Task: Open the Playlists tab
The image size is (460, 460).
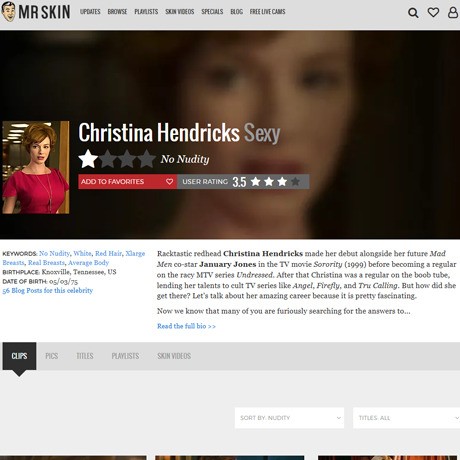Action: pyautogui.click(x=125, y=356)
